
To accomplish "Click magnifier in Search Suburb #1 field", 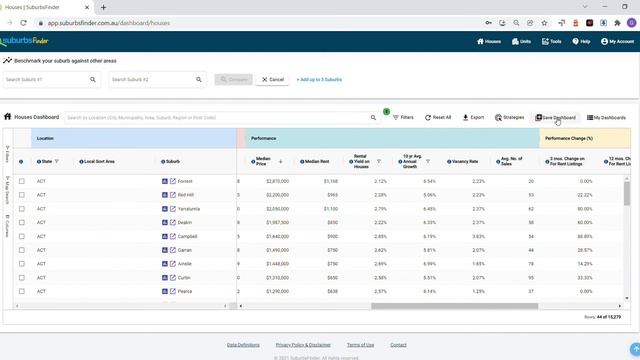I will point(93,80).
